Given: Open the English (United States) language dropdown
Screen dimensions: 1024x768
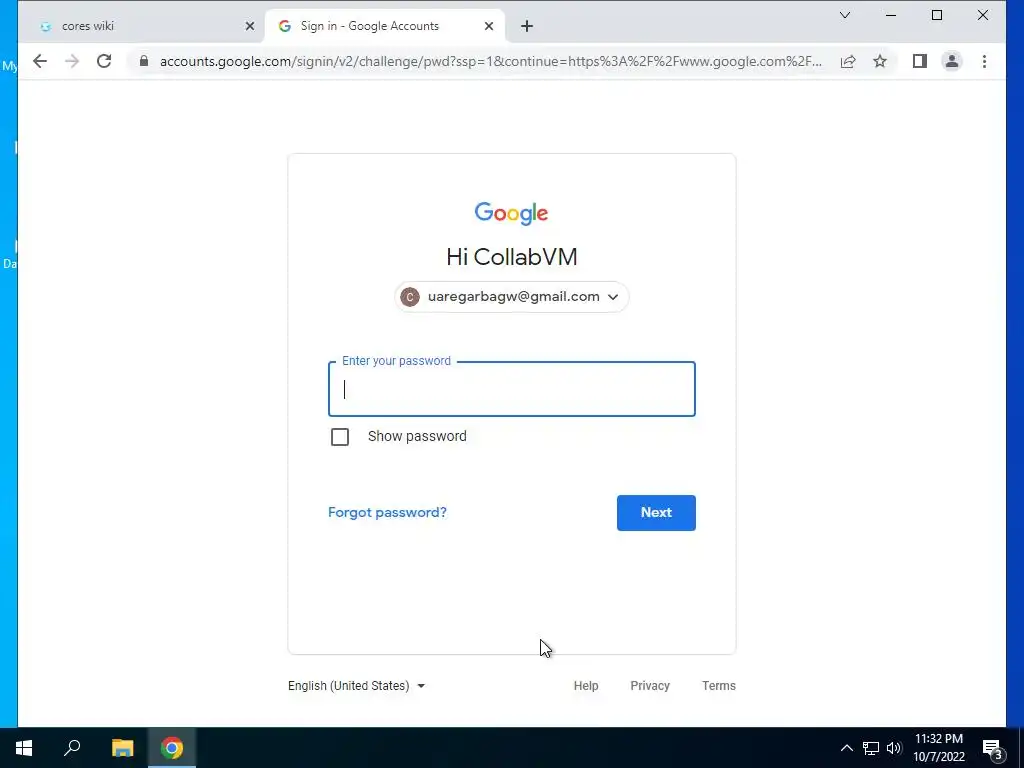Looking at the screenshot, I should coord(357,686).
